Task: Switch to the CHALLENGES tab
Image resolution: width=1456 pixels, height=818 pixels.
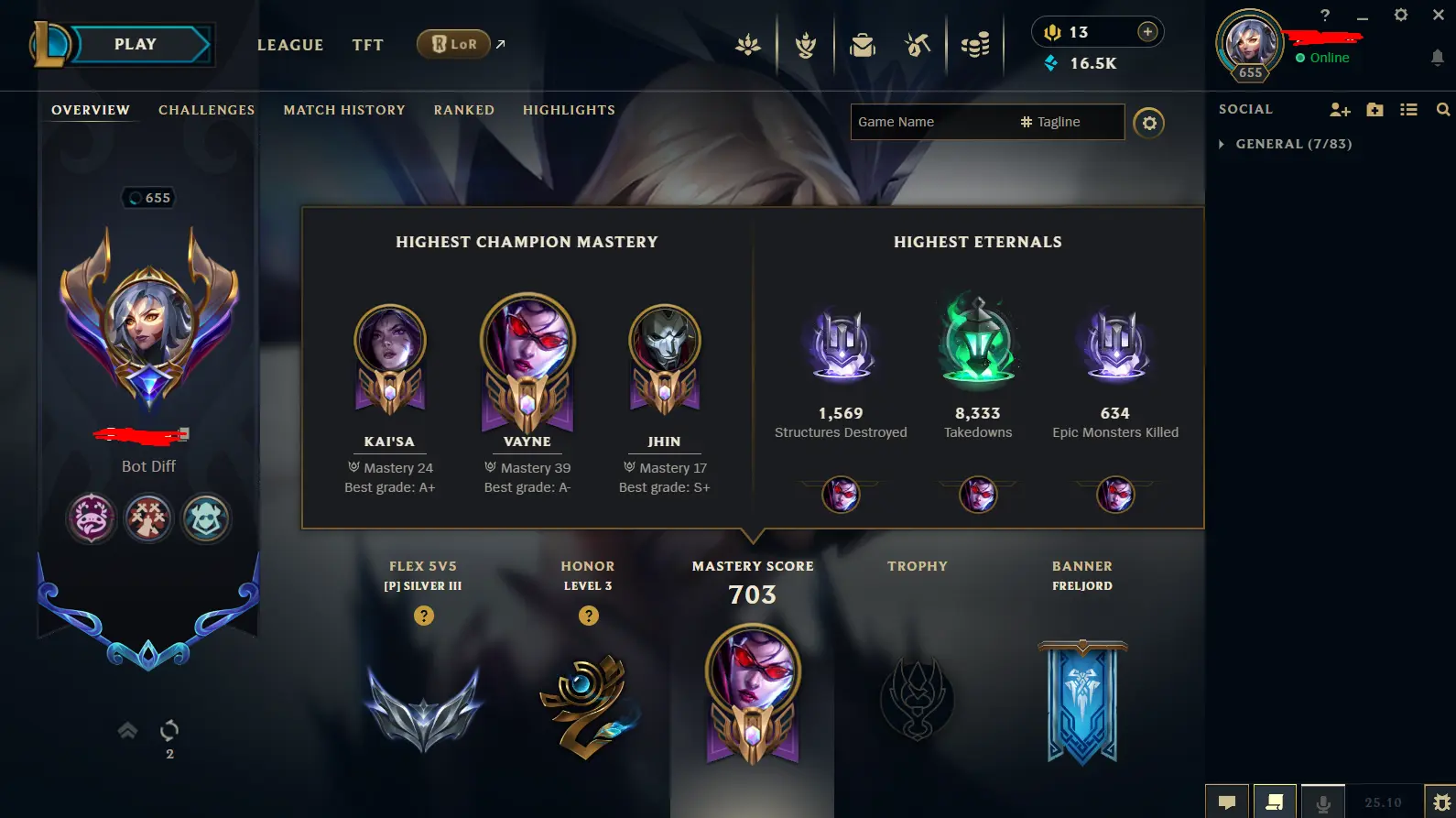Action: [207, 110]
